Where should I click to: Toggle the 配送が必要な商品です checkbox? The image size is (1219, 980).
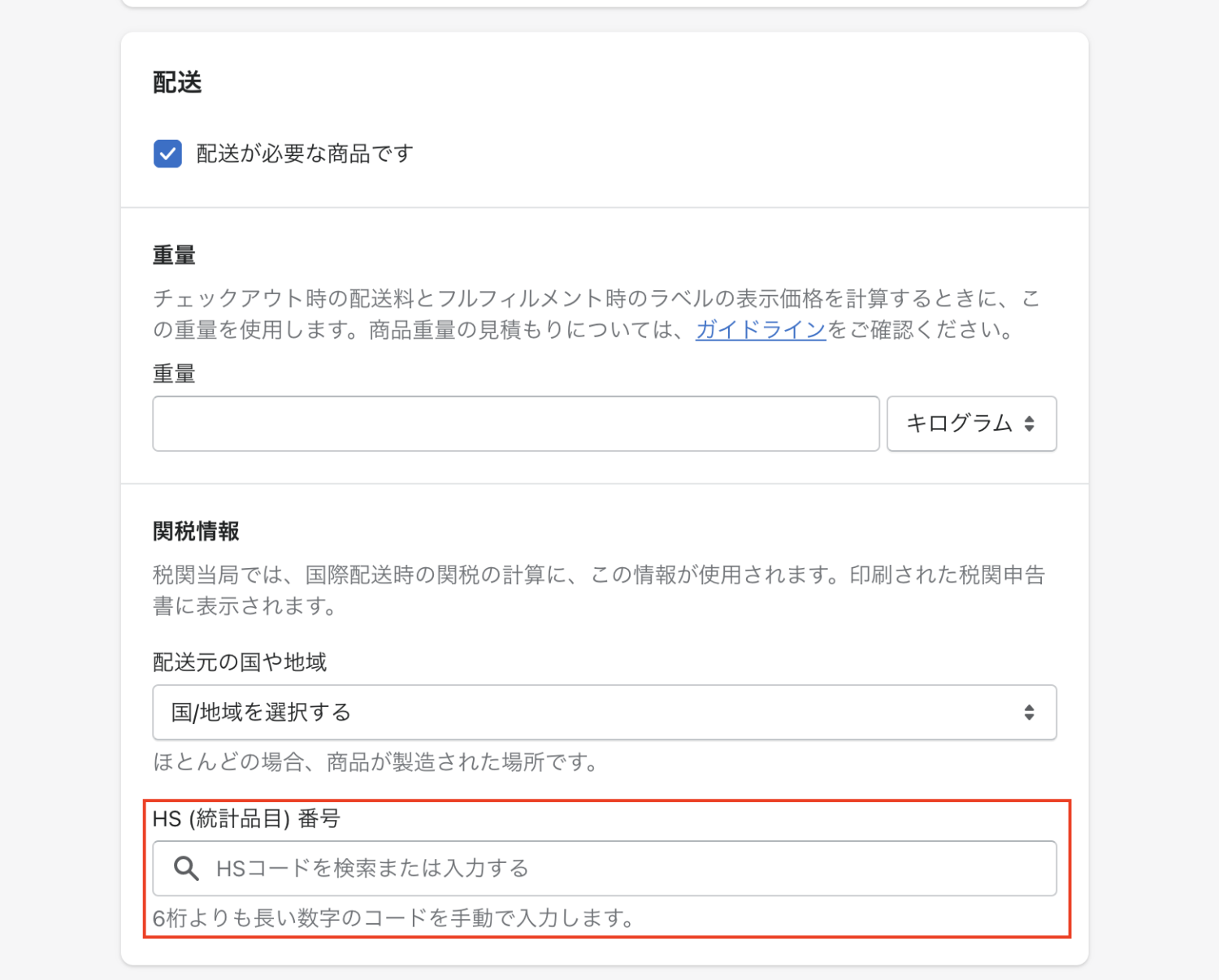click(x=167, y=154)
